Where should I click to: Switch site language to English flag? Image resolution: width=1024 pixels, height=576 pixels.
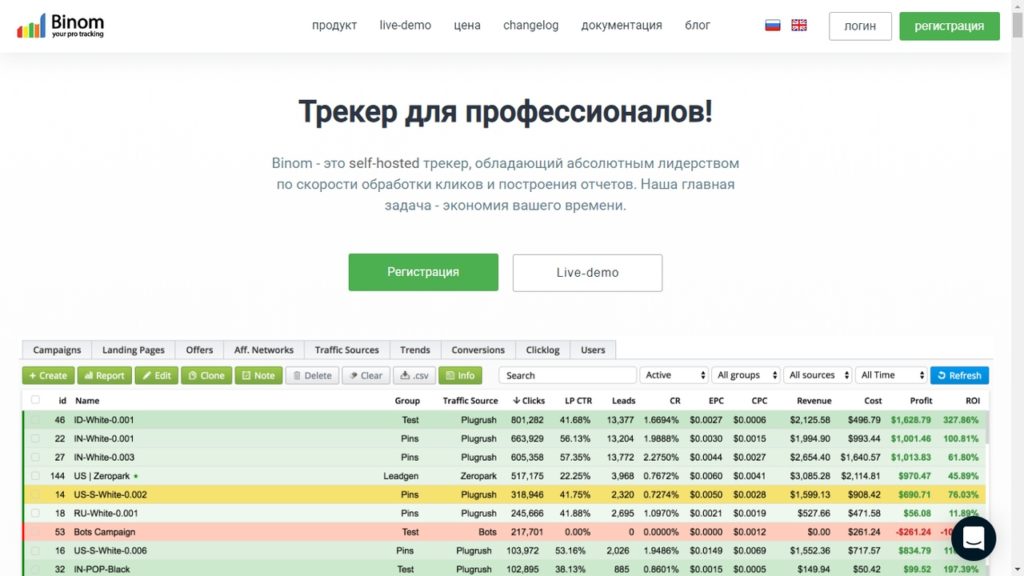coord(799,25)
